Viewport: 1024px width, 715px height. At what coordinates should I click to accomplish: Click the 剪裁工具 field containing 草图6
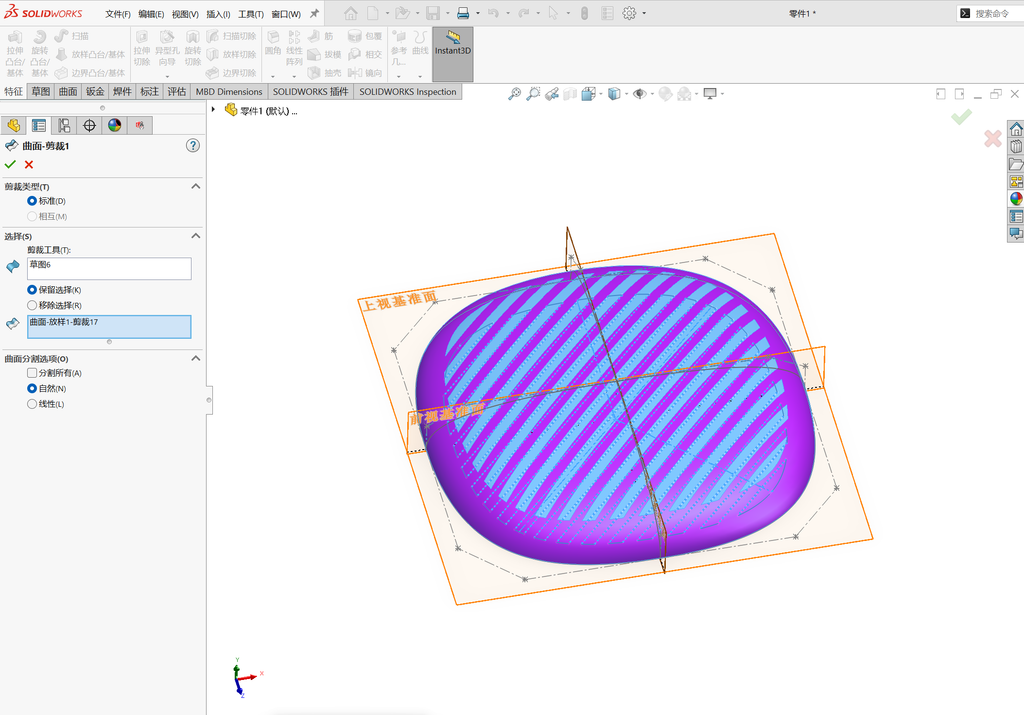coord(109,268)
